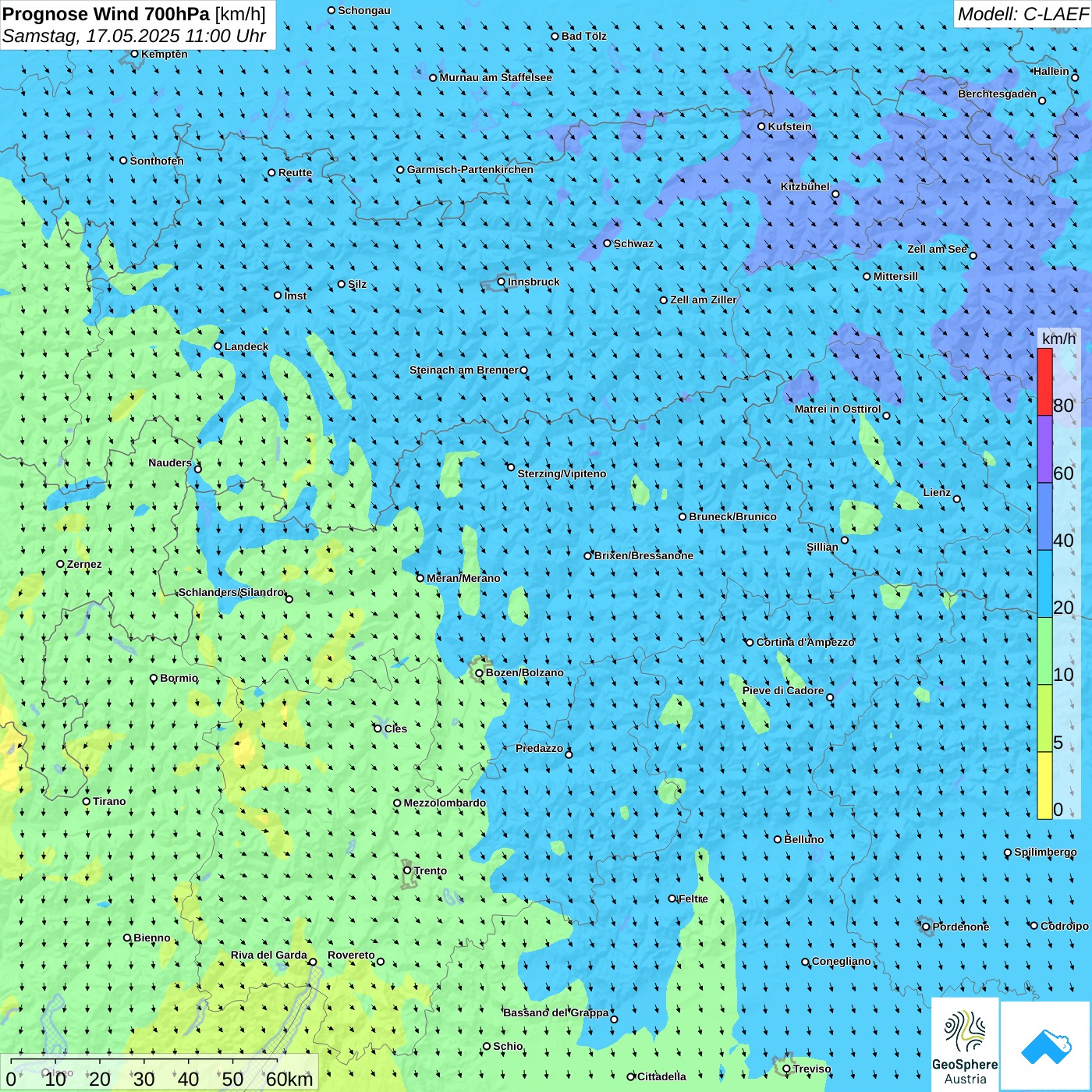Click the 'Sonthofen' label
The image size is (1092, 1092).
click(x=157, y=161)
